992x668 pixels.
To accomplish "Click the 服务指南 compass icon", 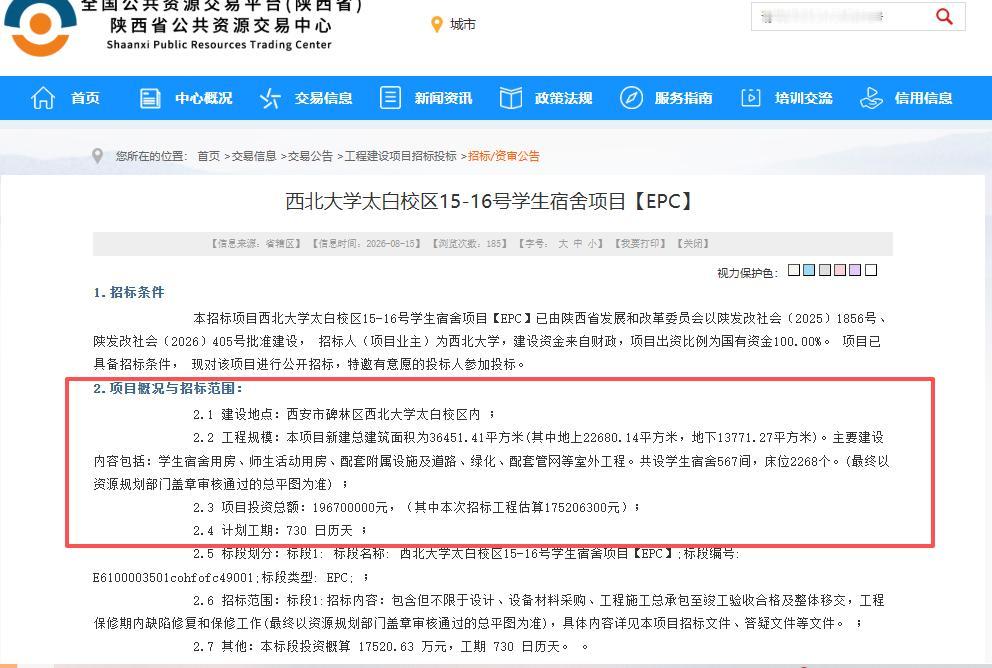I will pos(631,98).
